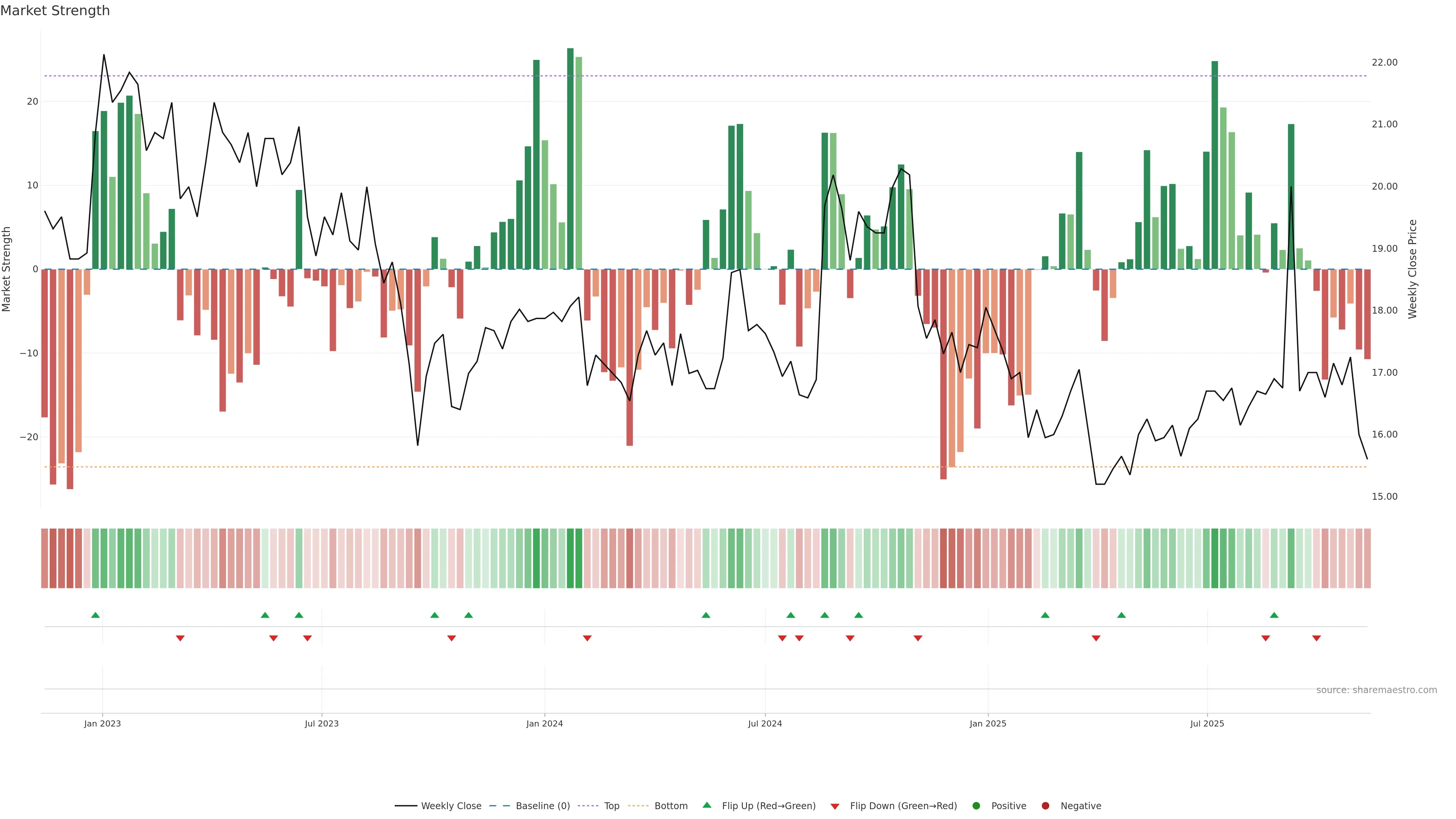Click the rightmost red flip-down triangle marker
Screen dimensions: 1456x819
coord(1316,638)
